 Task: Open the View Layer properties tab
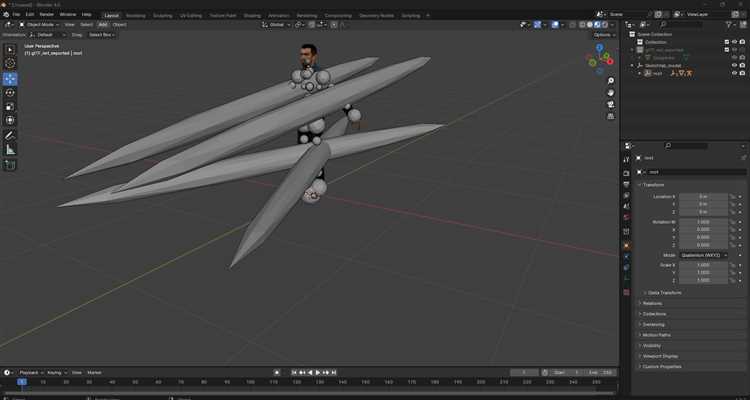[x=627, y=195]
